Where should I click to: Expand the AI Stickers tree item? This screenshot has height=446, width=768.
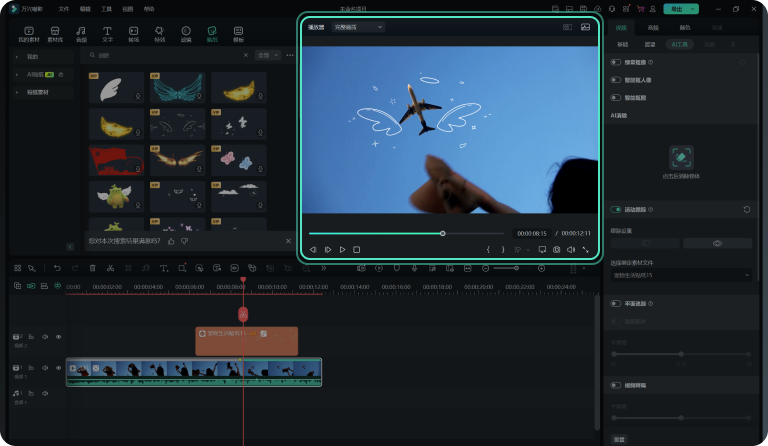18,75
